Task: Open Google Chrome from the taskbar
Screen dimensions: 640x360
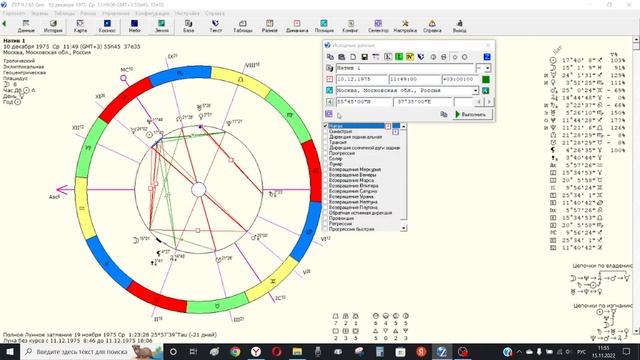Action: click(x=235, y=351)
